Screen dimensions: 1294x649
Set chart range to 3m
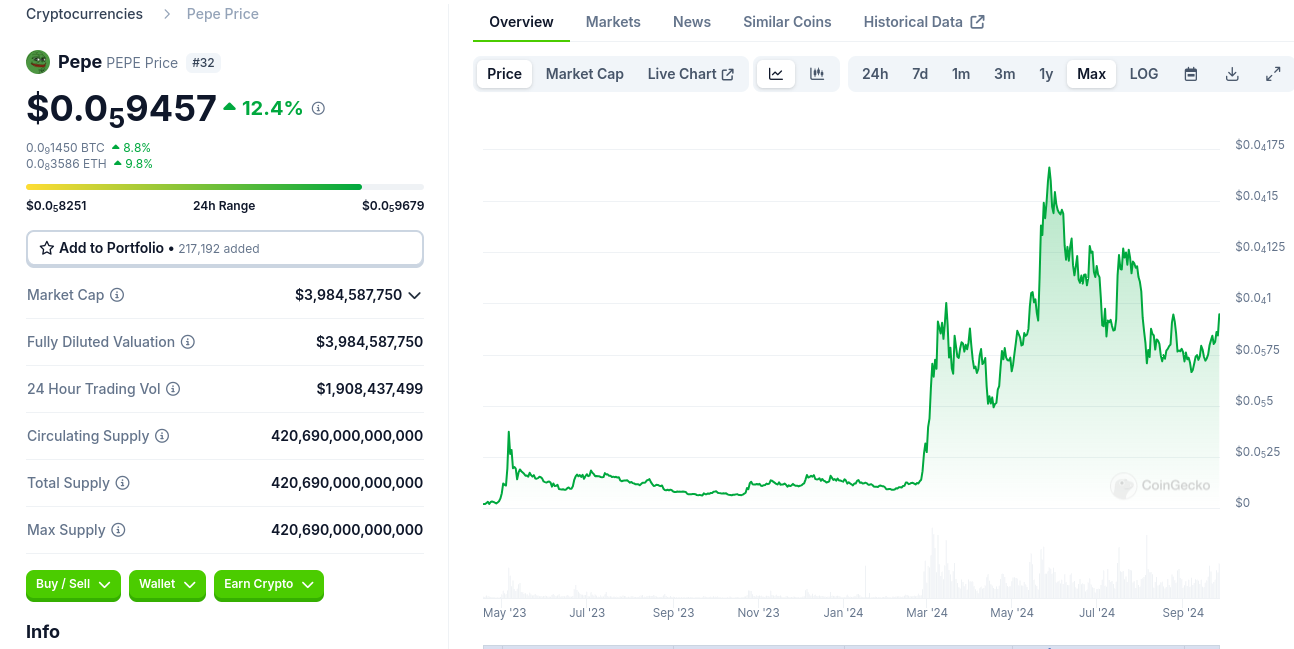coord(1005,74)
